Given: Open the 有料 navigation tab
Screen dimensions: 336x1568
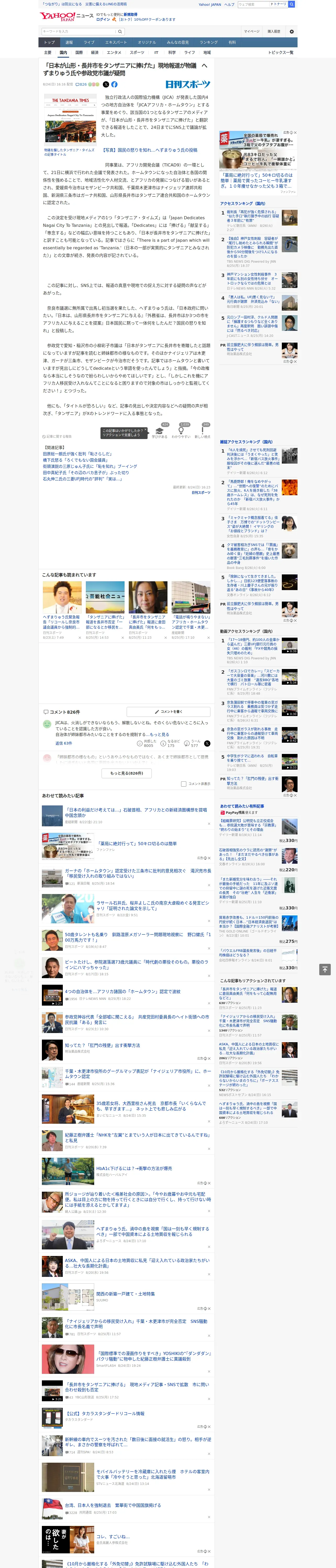Looking at the screenshot, I should [232, 43].
